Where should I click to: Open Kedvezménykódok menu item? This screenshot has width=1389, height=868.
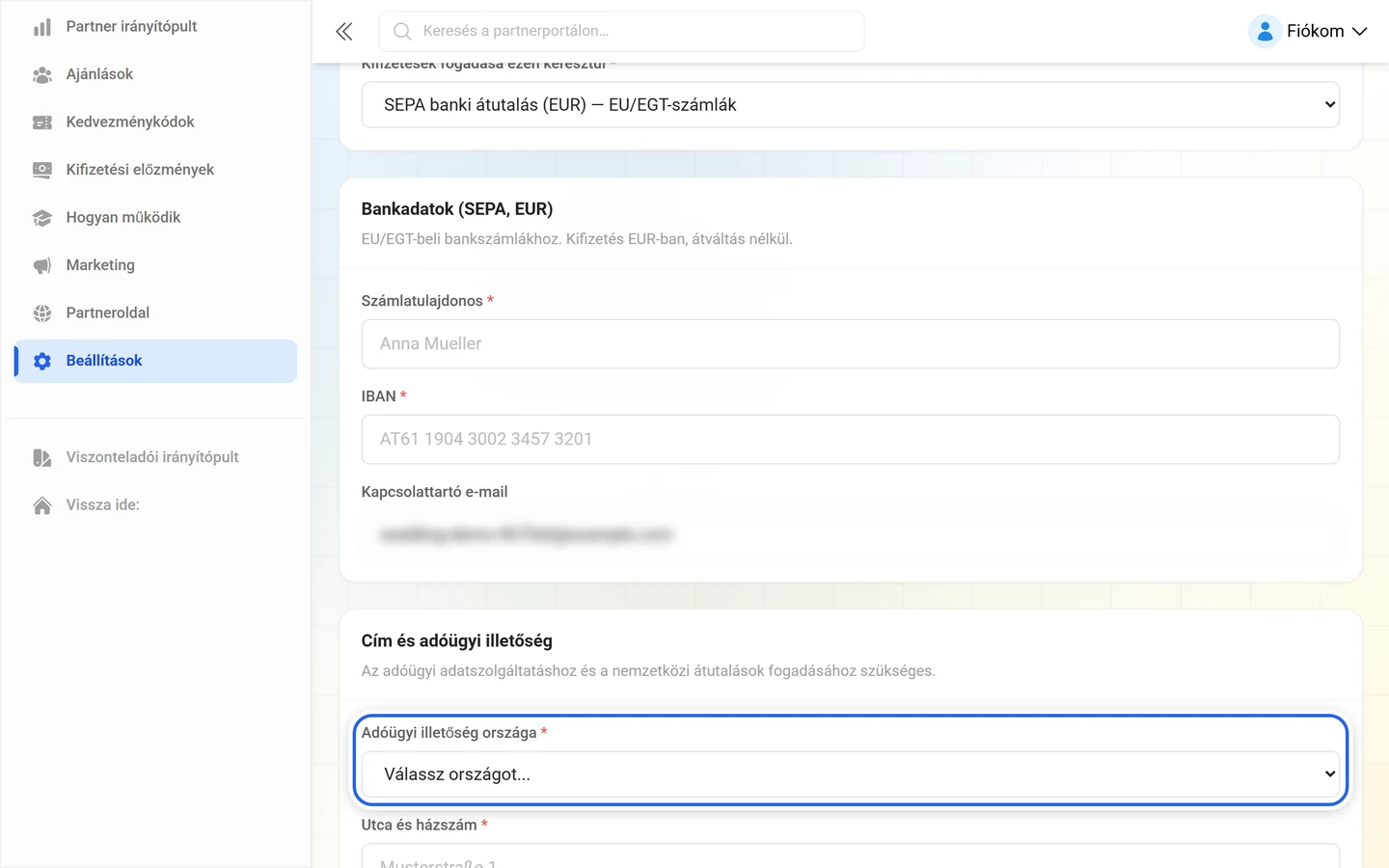click(155, 122)
